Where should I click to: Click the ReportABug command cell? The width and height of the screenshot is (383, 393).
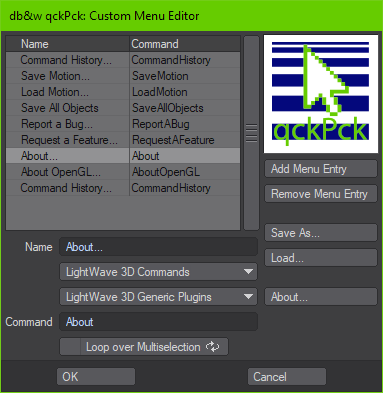185,124
